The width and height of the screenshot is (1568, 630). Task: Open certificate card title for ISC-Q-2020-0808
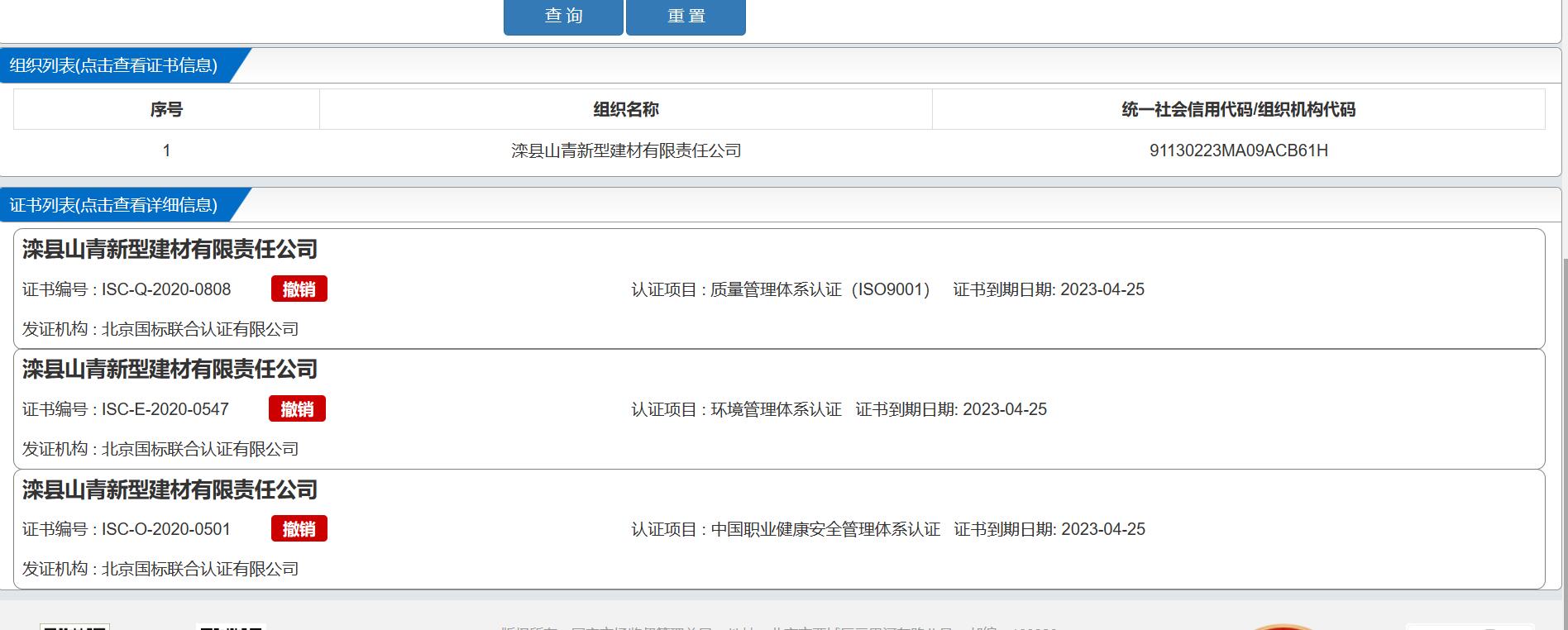tap(170, 249)
